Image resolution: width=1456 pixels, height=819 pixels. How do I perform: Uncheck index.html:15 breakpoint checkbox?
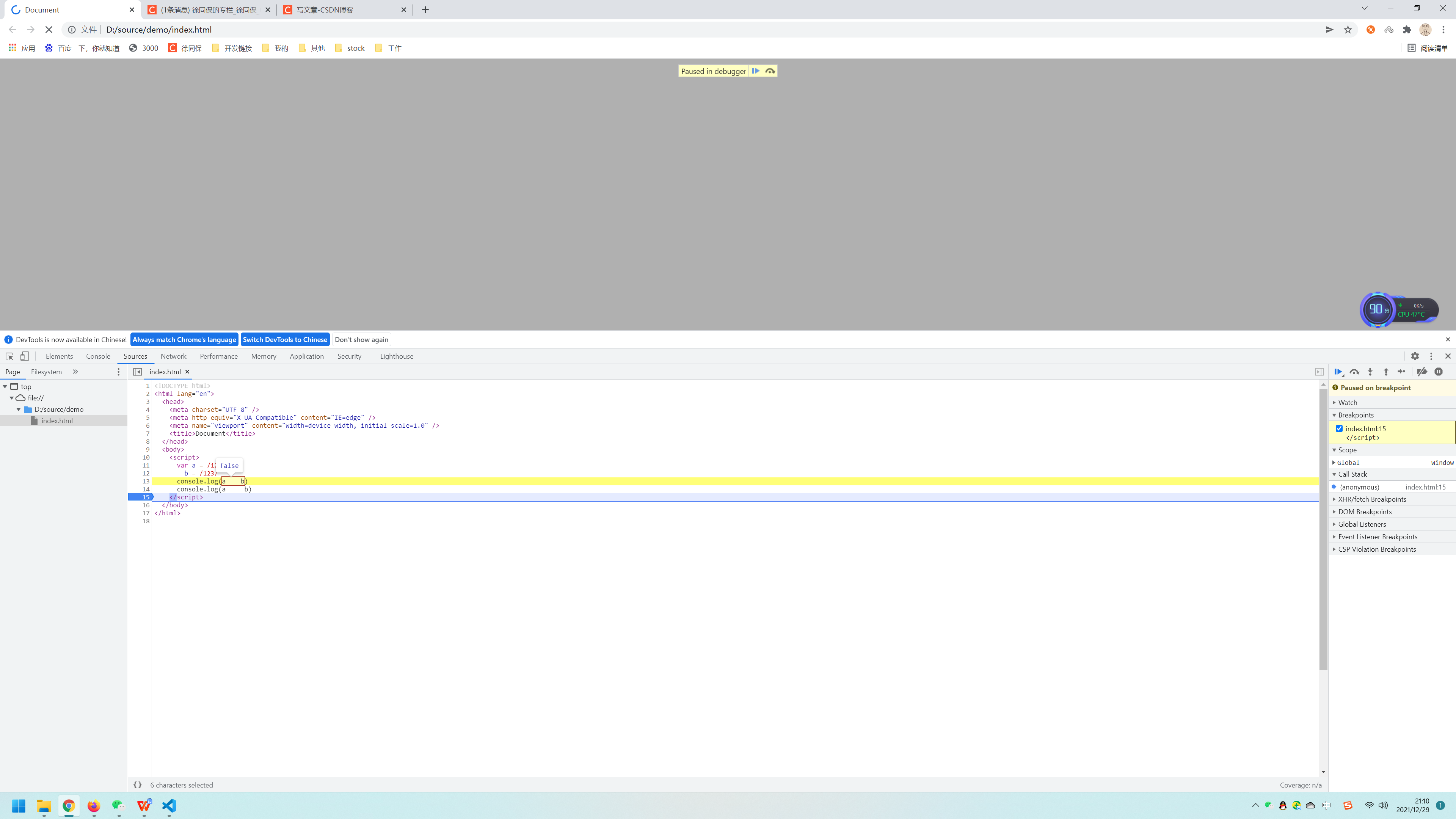tap(1339, 428)
